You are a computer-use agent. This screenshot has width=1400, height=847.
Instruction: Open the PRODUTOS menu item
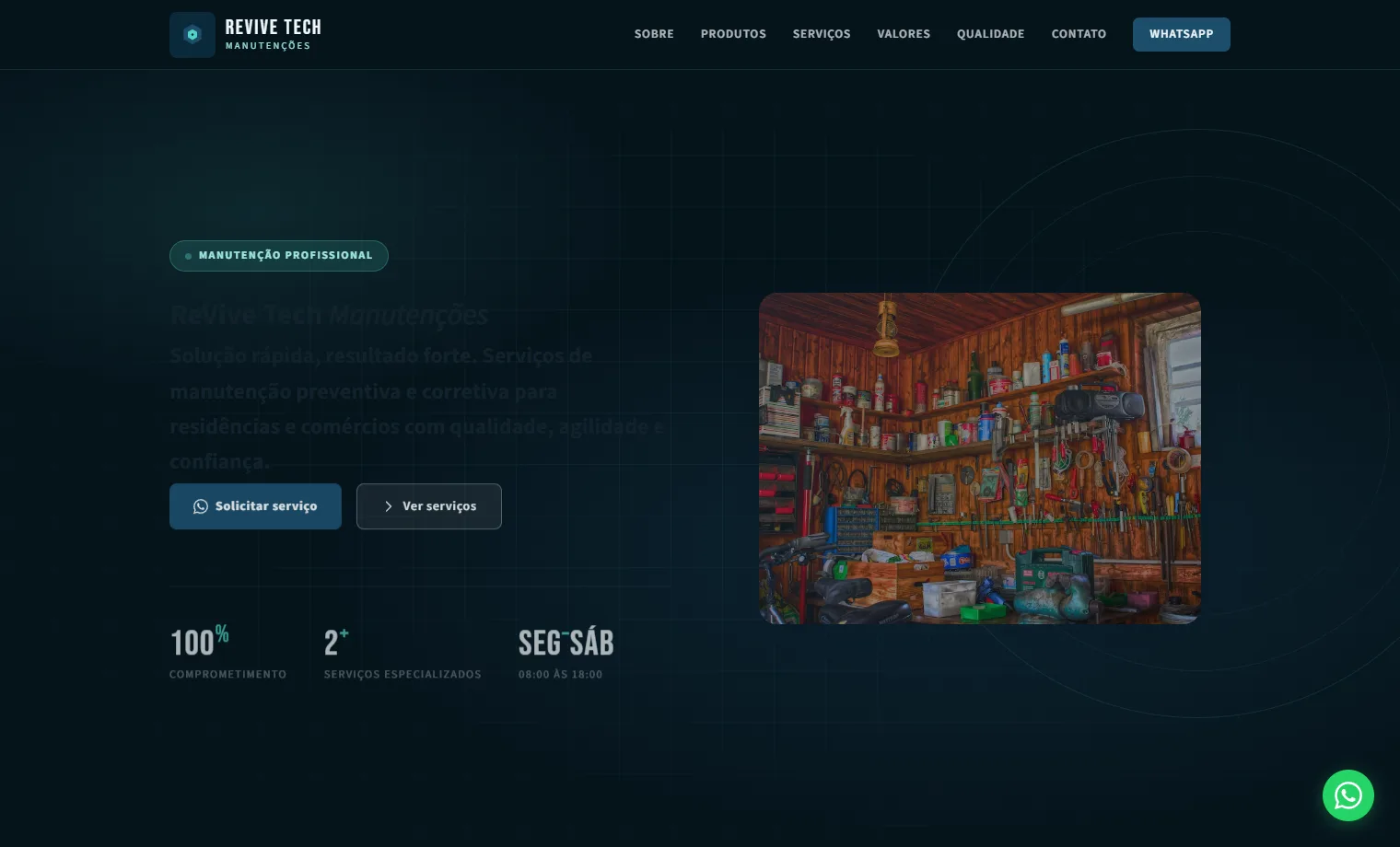click(733, 34)
